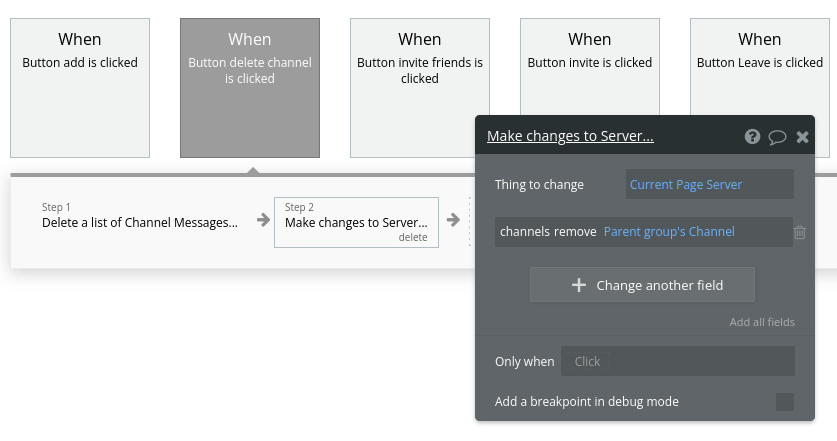Select the Button invite friends is clicked event

coord(420,88)
